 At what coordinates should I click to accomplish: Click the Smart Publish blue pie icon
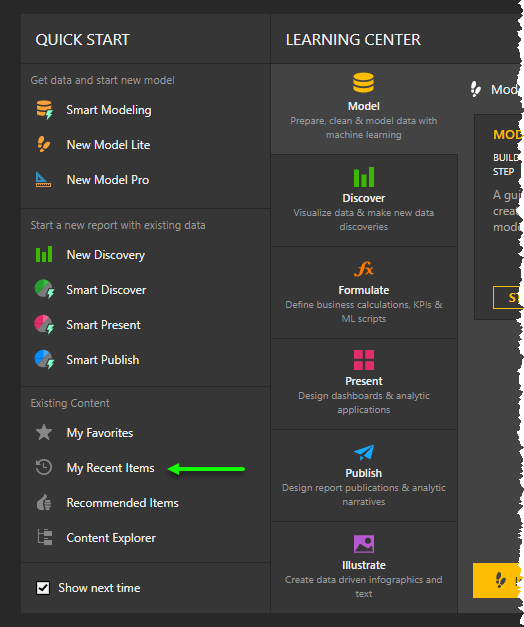(44, 359)
